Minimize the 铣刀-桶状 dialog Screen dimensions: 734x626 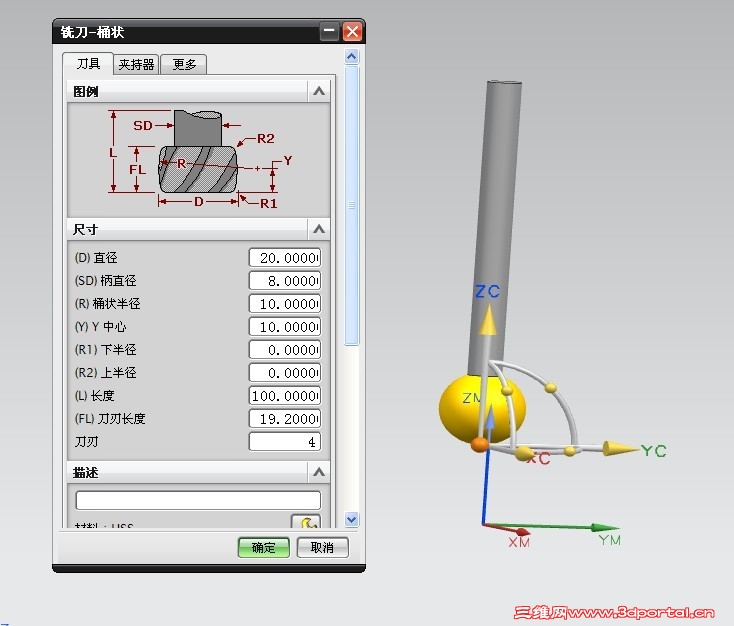click(329, 32)
